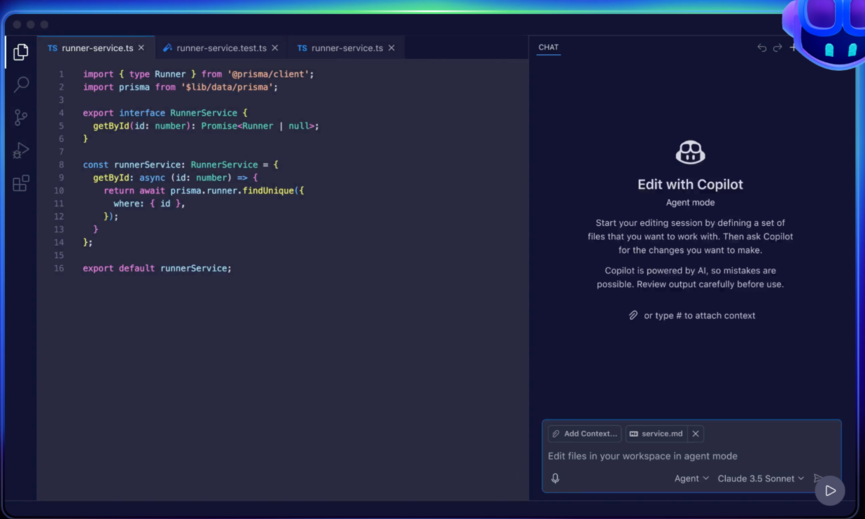Close the runner-service.test.ts tab

tap(275, 48)
